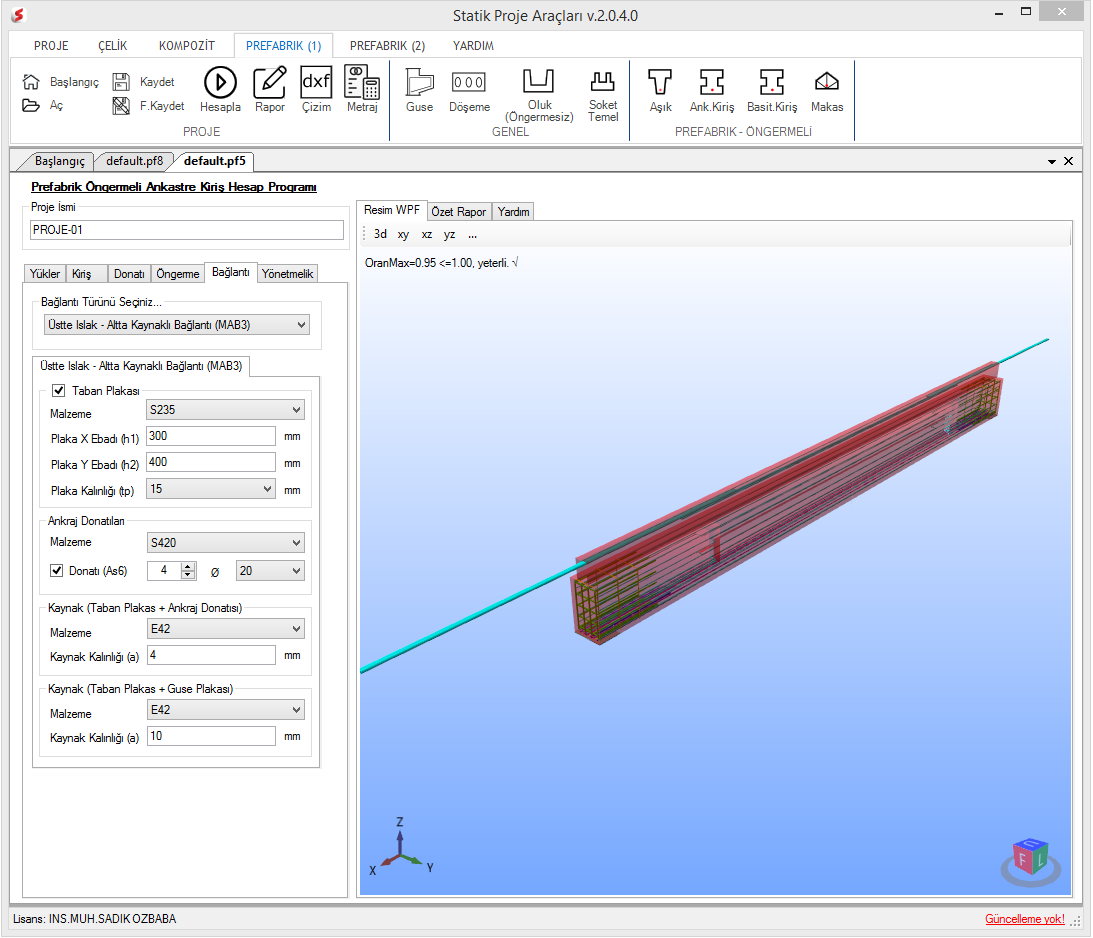This screenshot has width=1093, height=938.
Task: Open the document tab list dropdown arrow
Action: 1052,162
